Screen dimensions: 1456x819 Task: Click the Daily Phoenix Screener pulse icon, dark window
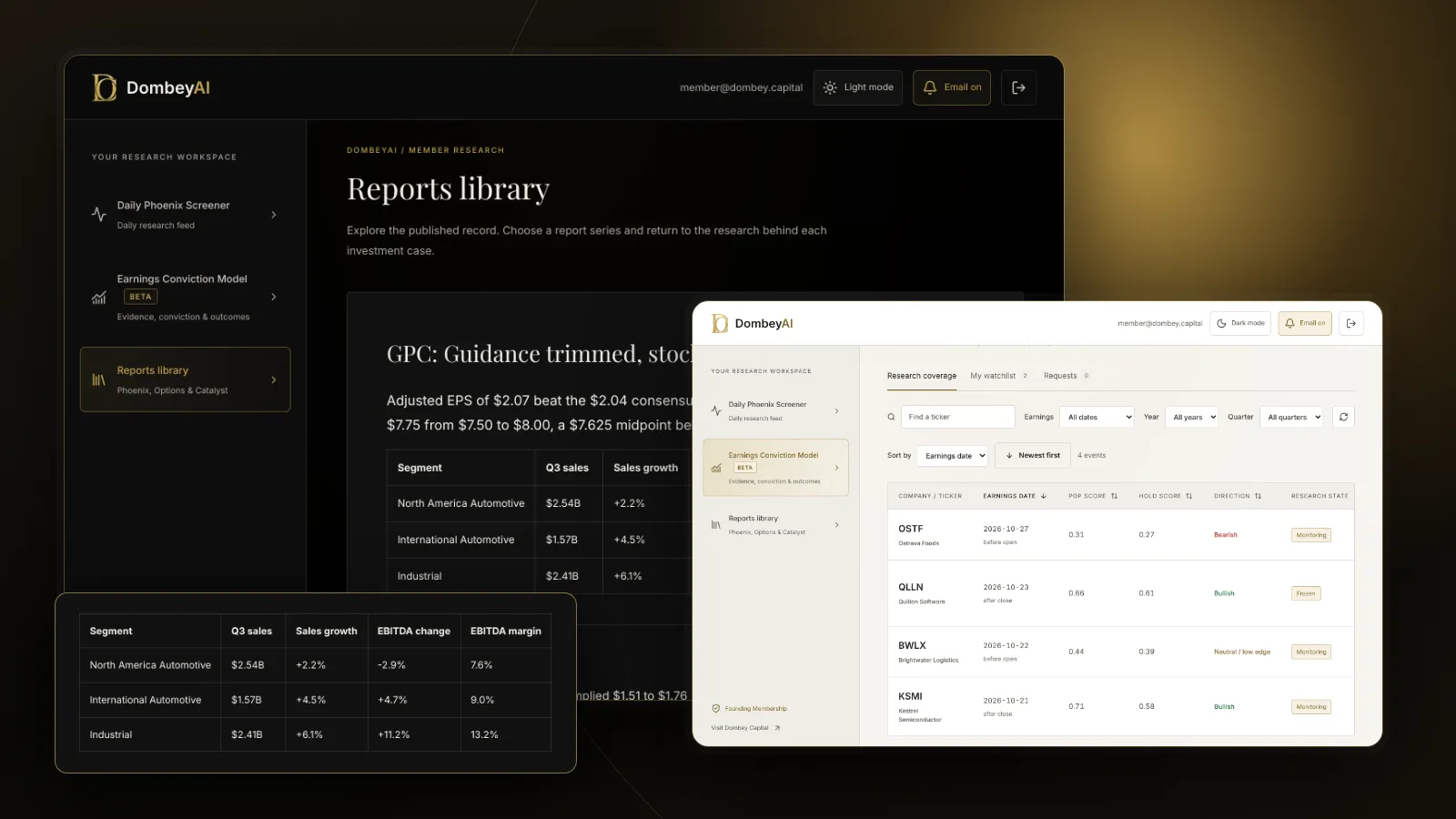click(99, 215)
